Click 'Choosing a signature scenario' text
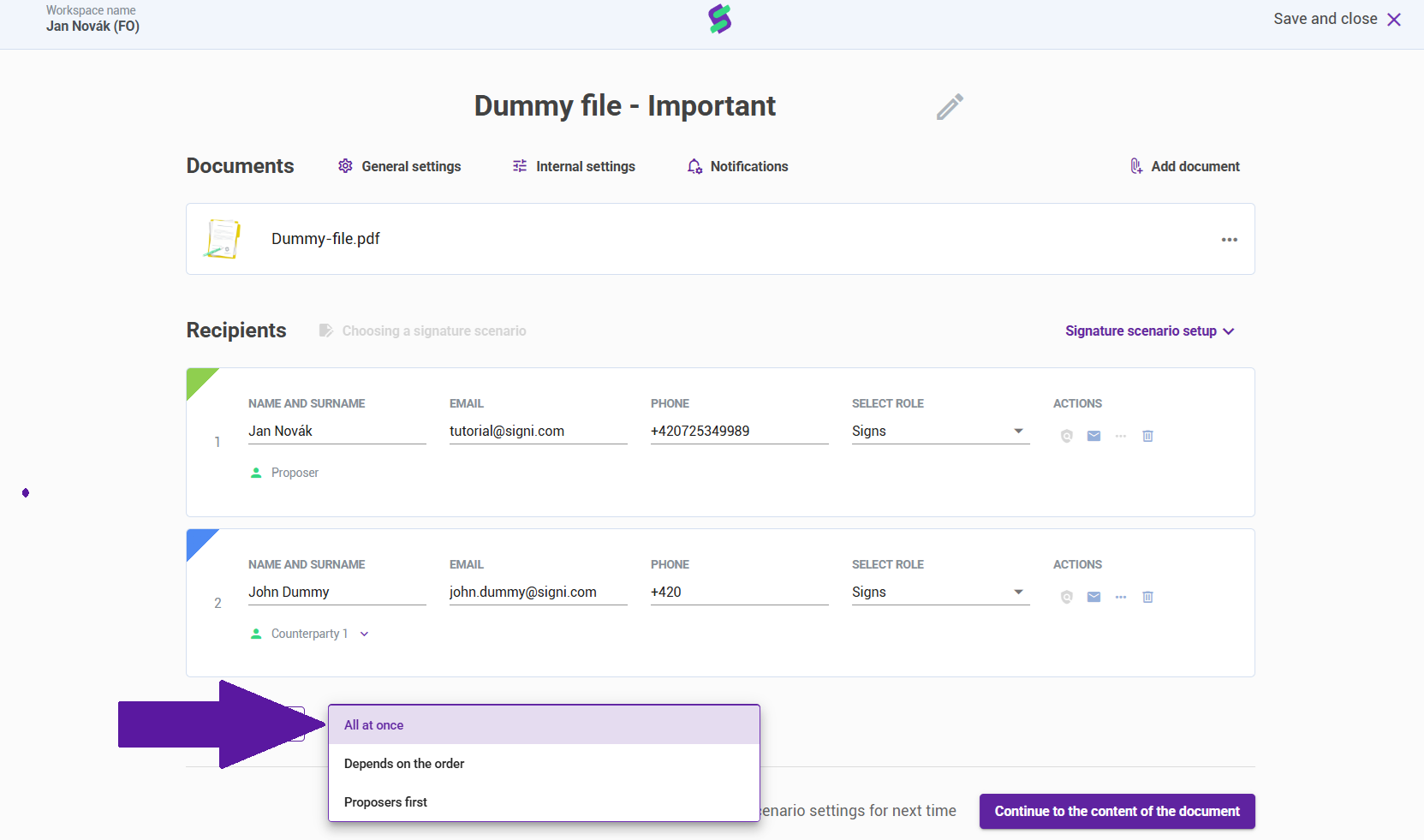Image resolution: width=1424 pixels, height=840 pixels. click(x=434, y=331)
